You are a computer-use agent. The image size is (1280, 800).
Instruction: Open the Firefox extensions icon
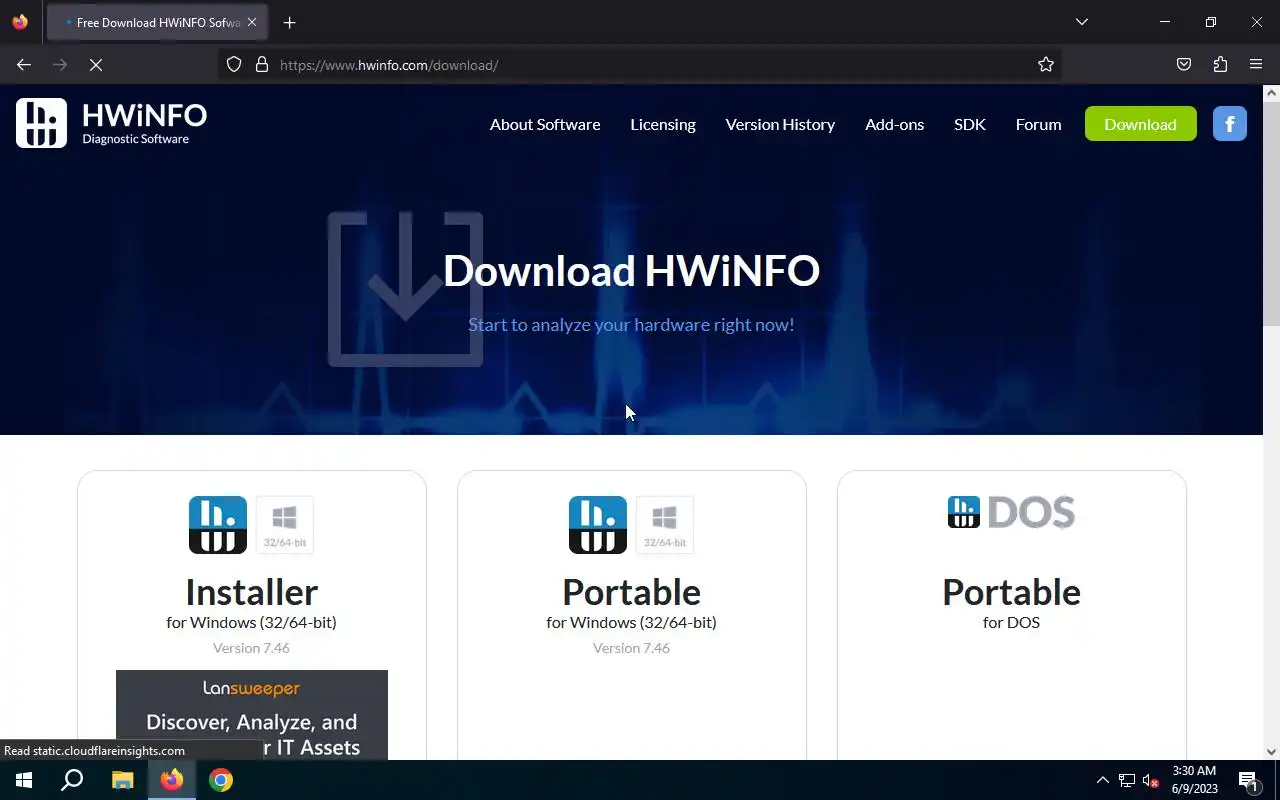(1220, 65)
